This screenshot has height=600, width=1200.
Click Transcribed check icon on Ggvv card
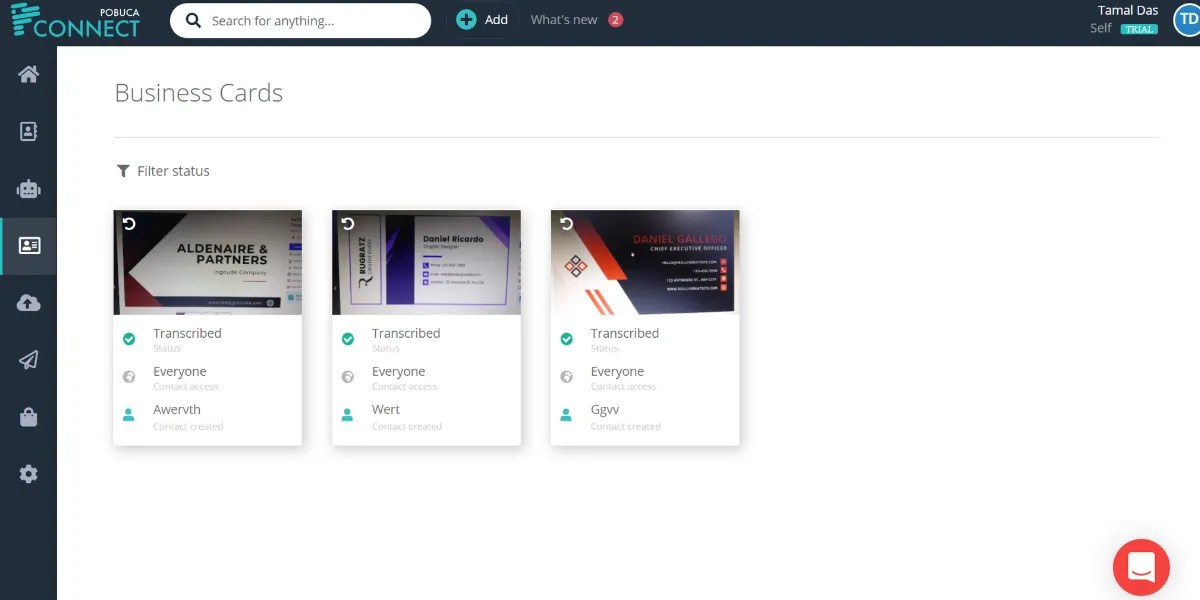click(x=567, y=339)
